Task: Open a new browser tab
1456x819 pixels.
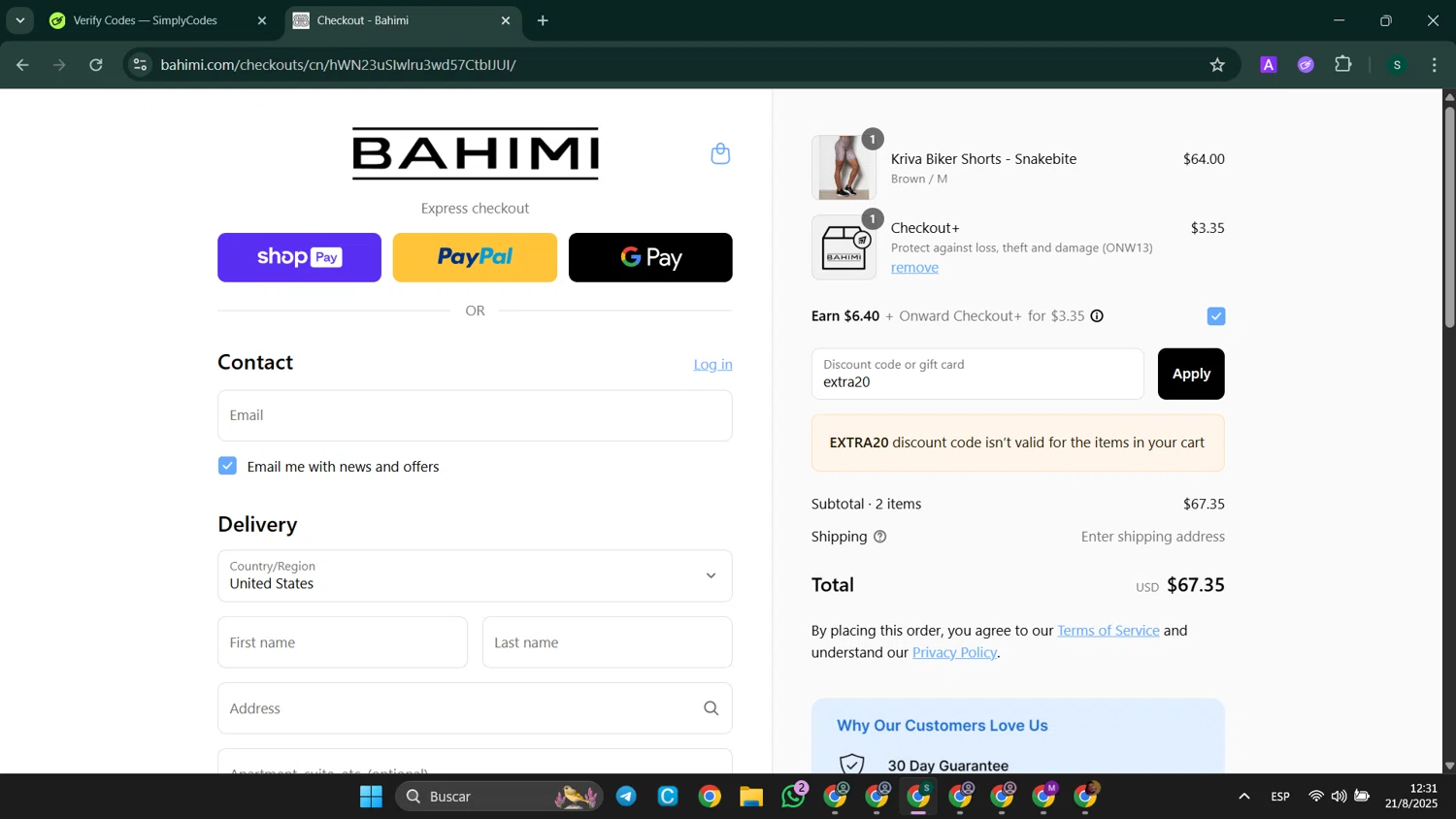Action: click(543, 20)
